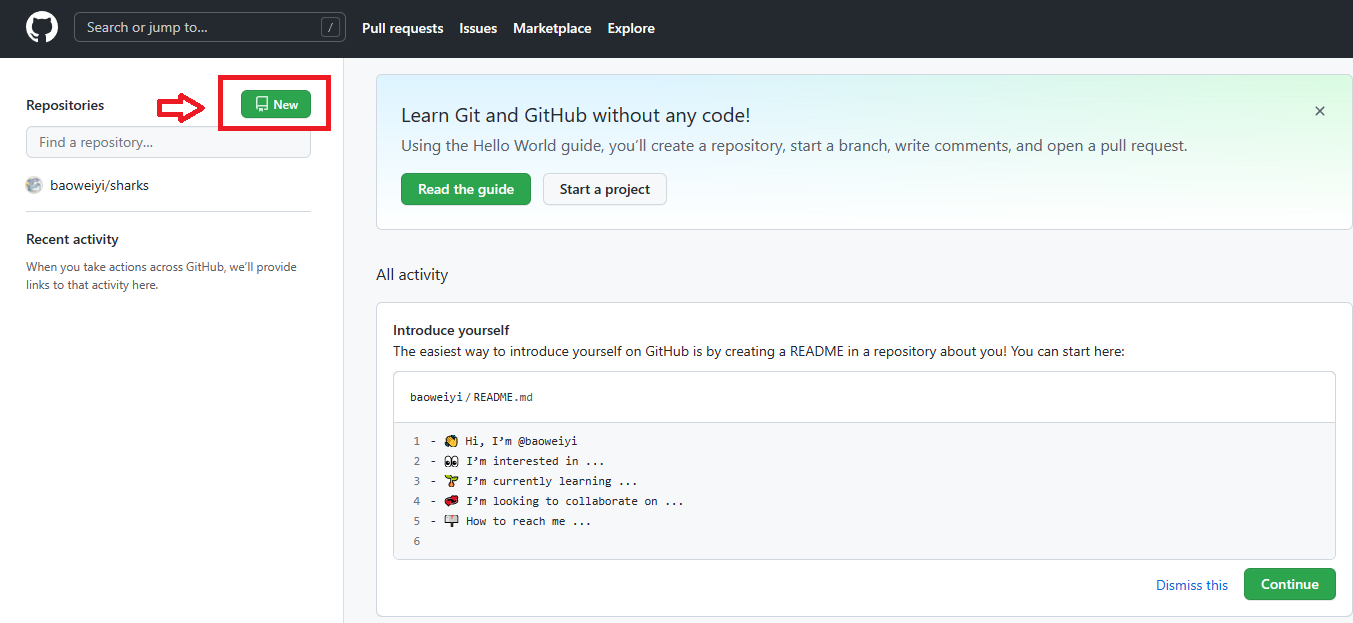Click the 'Read the guide' button

pos(466,189)
